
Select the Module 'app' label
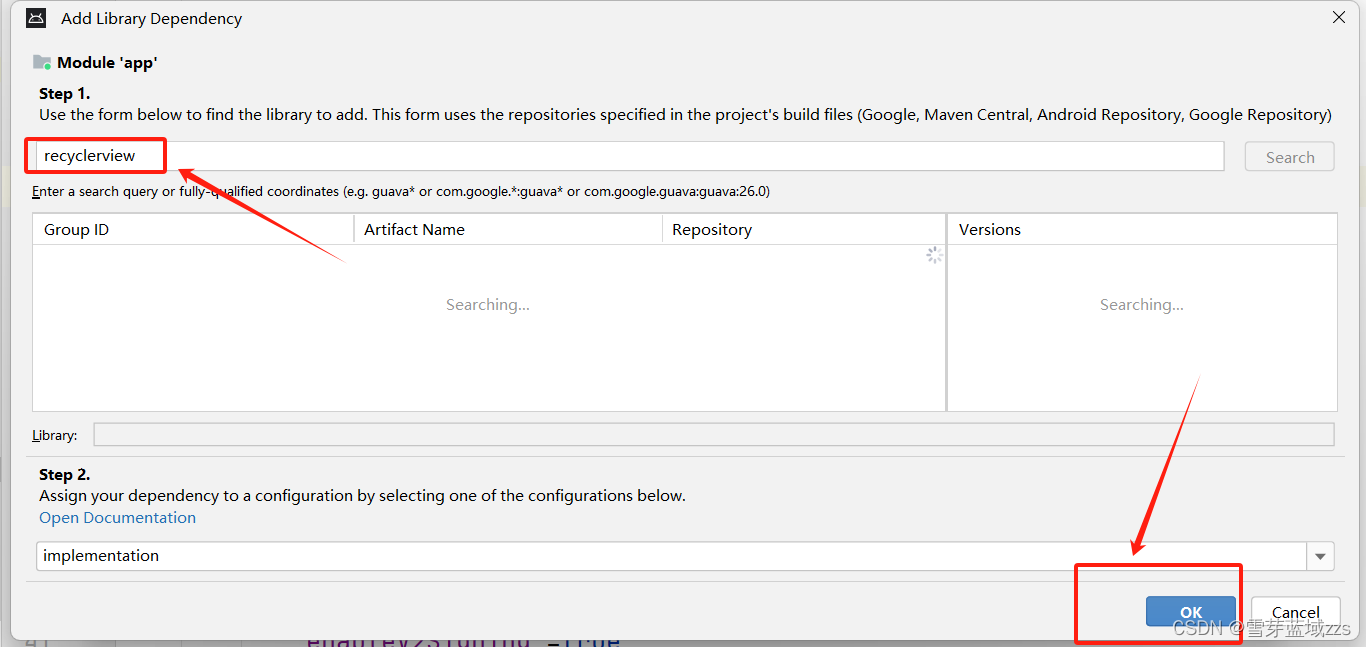click(107, 62)
